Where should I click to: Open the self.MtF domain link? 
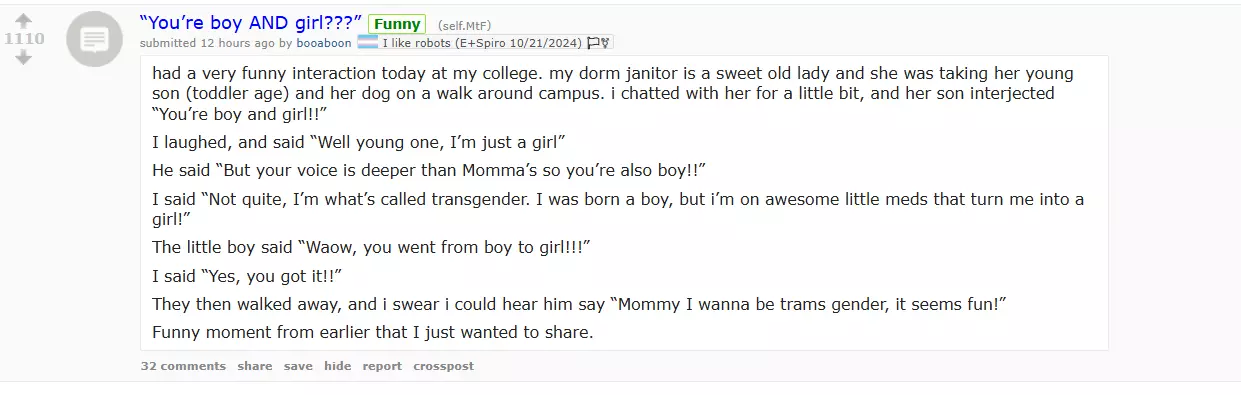pos(465,25)
